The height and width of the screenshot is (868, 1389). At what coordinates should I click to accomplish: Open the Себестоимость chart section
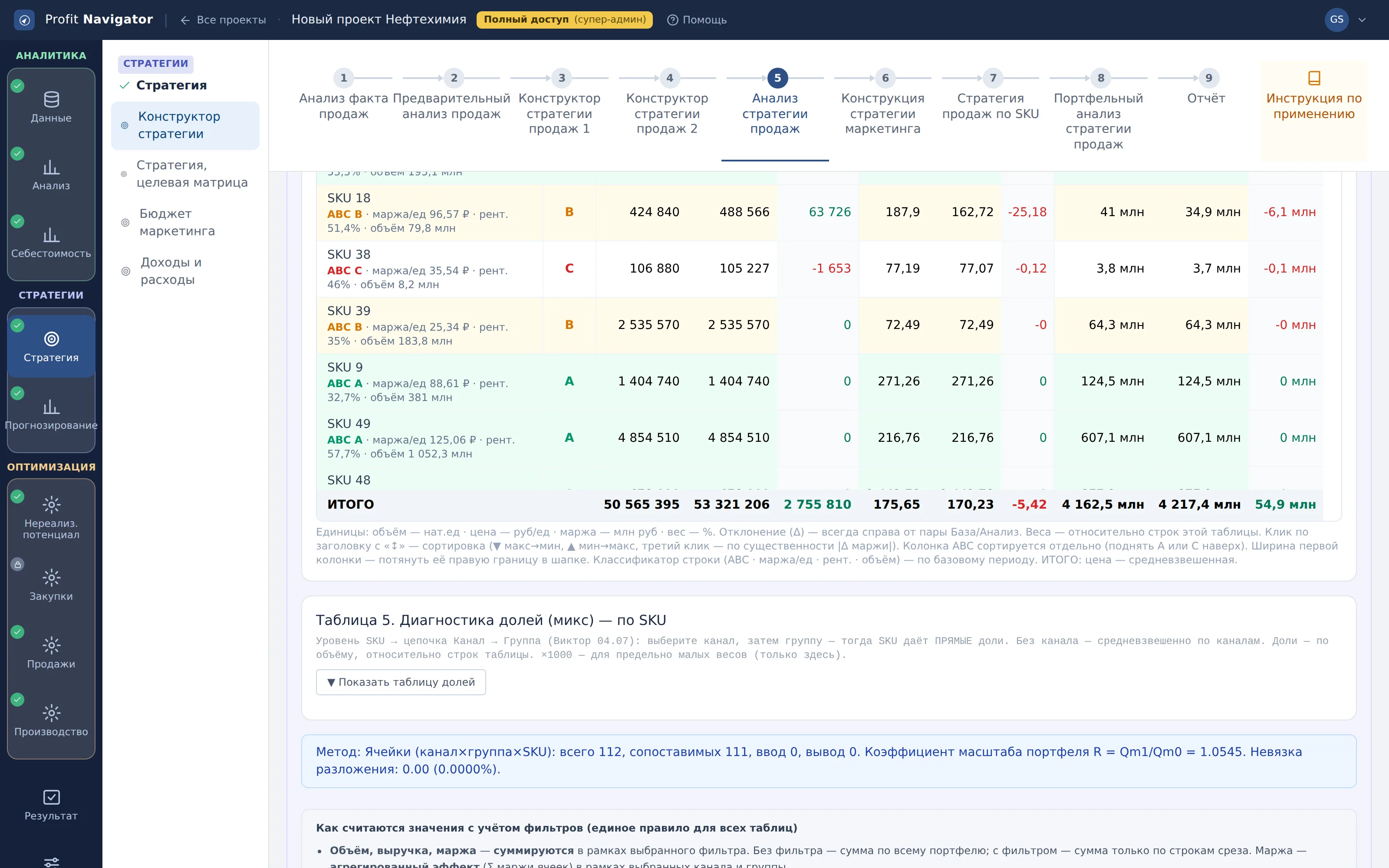point(51,243)
